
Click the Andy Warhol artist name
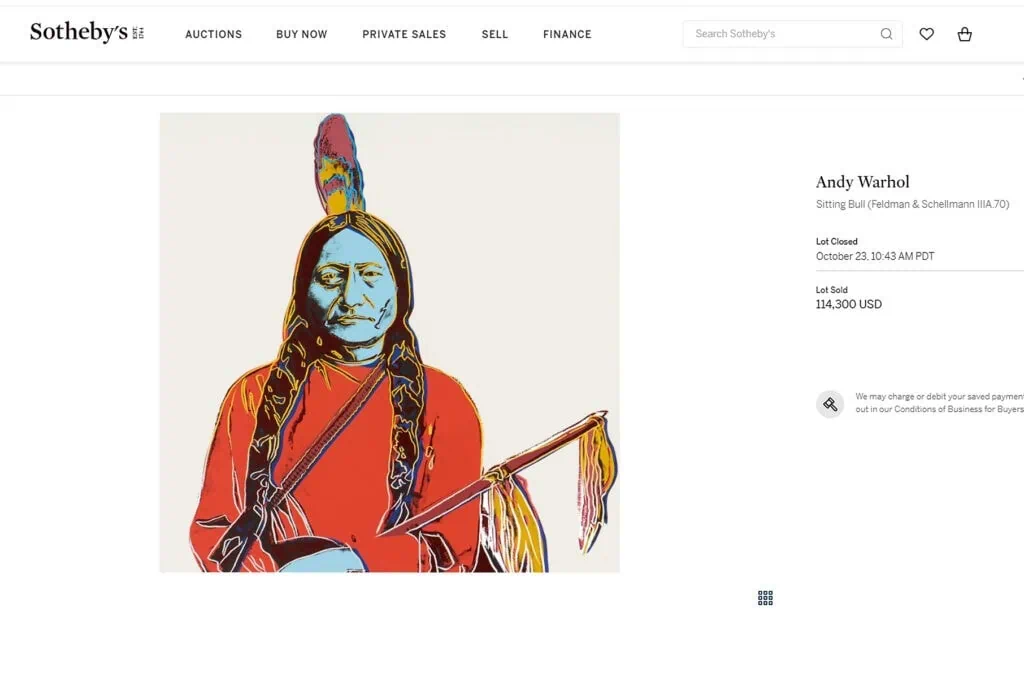(863, 182)
